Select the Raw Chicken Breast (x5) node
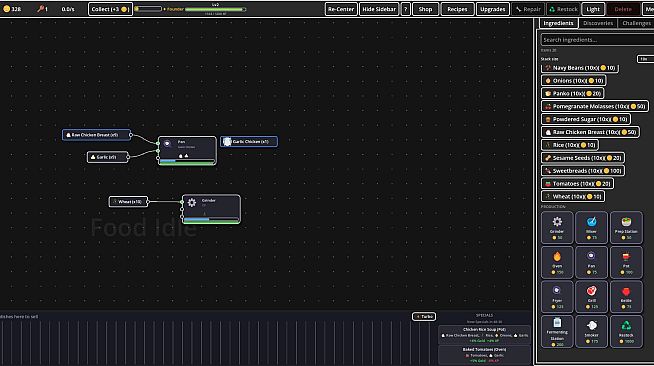 pos(96,135)
